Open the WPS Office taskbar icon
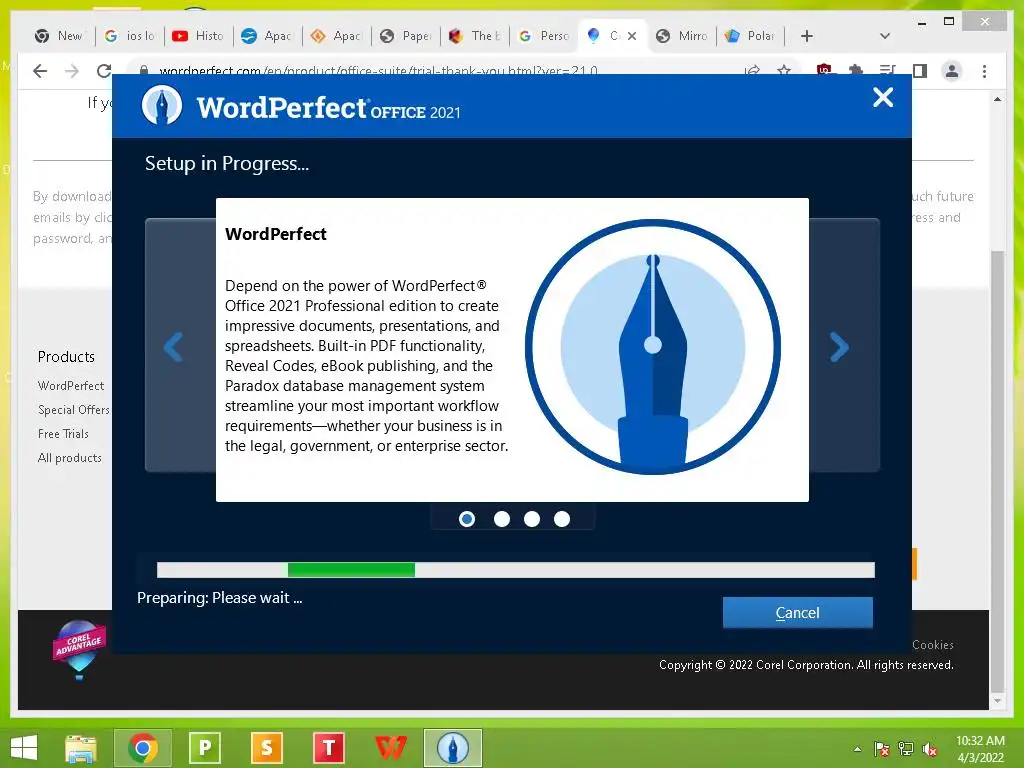 point(391,748)
